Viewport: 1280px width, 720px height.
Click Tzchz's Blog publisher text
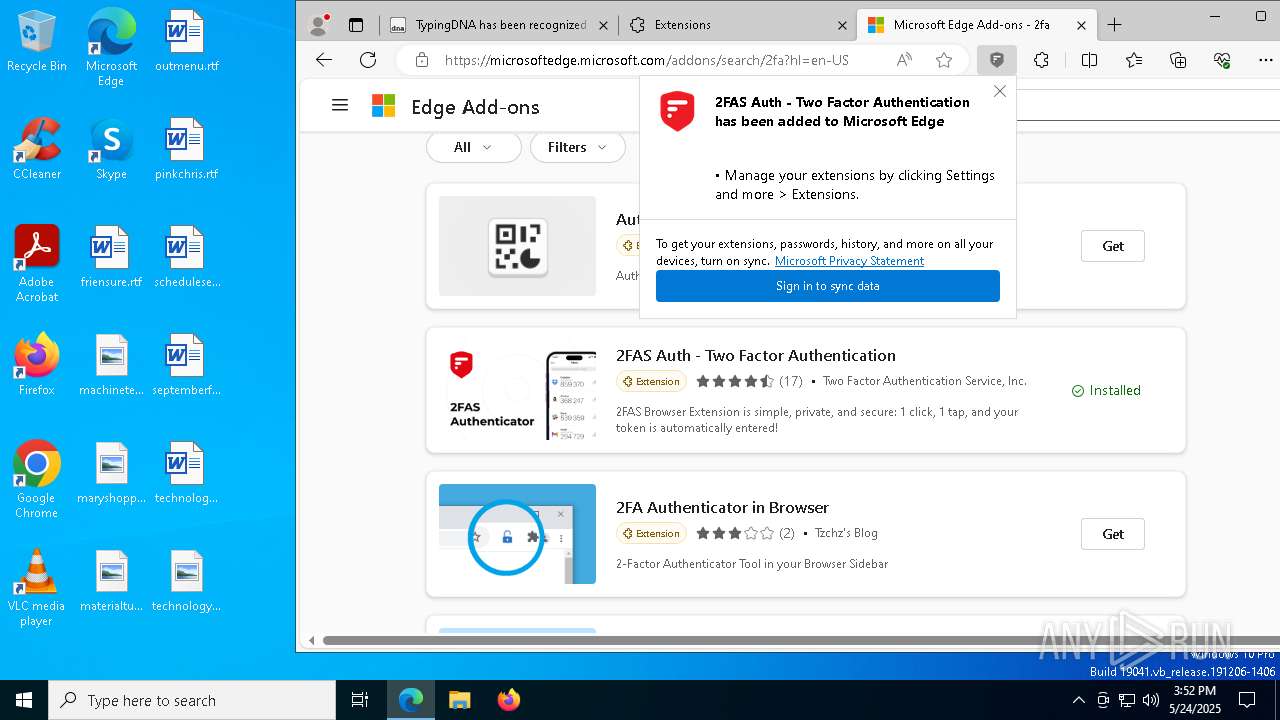846,533
